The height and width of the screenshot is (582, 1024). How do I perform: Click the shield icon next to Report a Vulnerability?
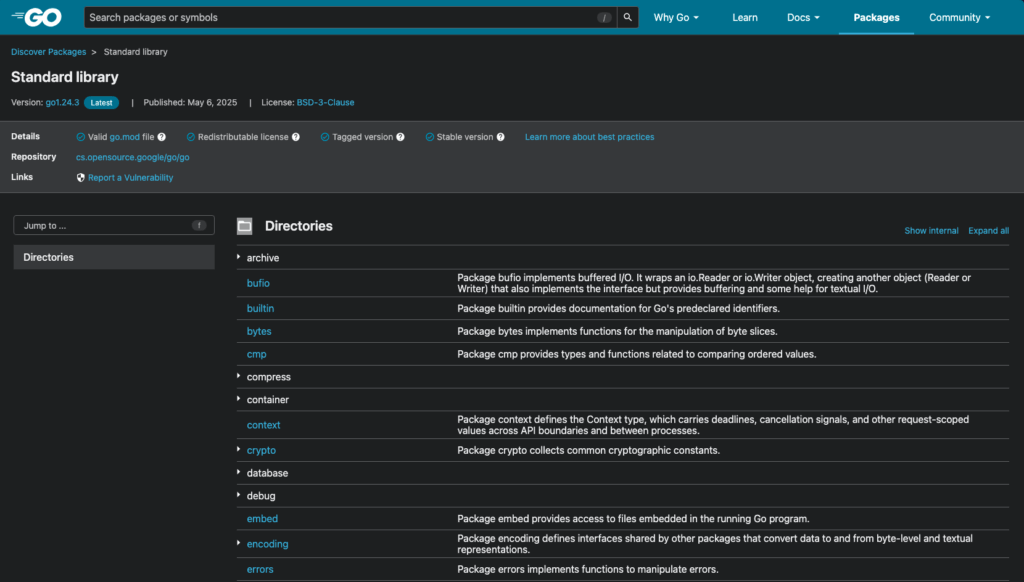pos(81,178)
